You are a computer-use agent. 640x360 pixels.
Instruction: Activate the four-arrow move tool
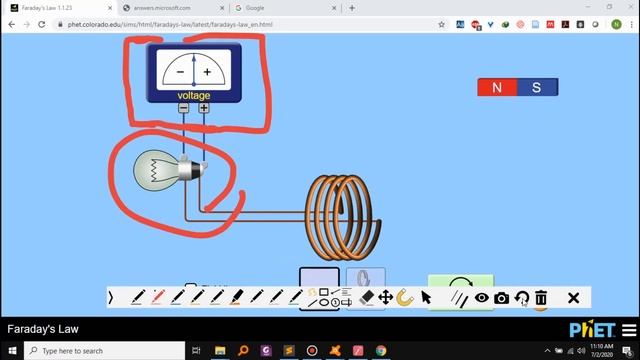coord(386,298)
